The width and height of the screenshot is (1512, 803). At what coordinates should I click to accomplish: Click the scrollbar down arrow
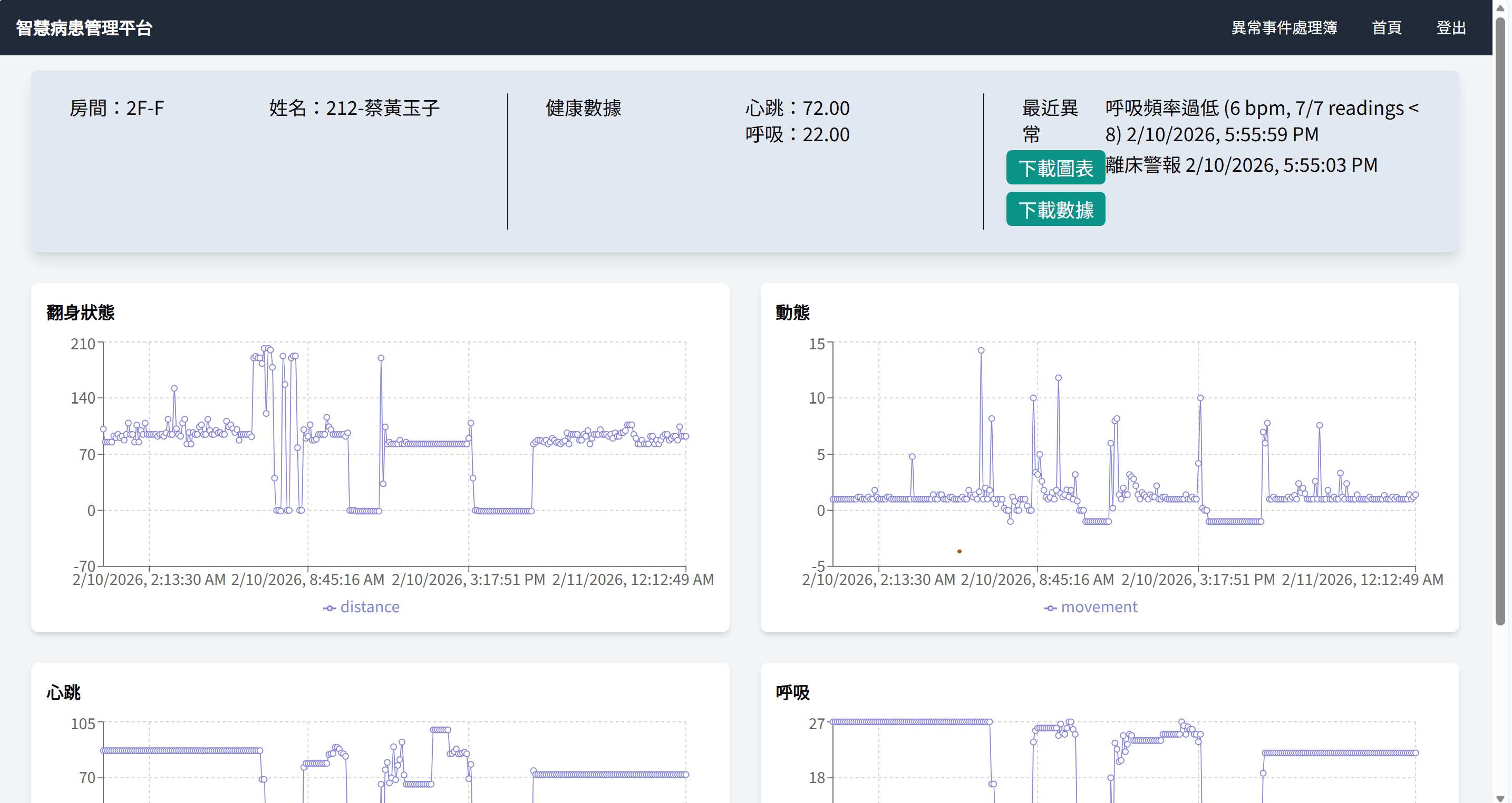tap(1500, 798)
